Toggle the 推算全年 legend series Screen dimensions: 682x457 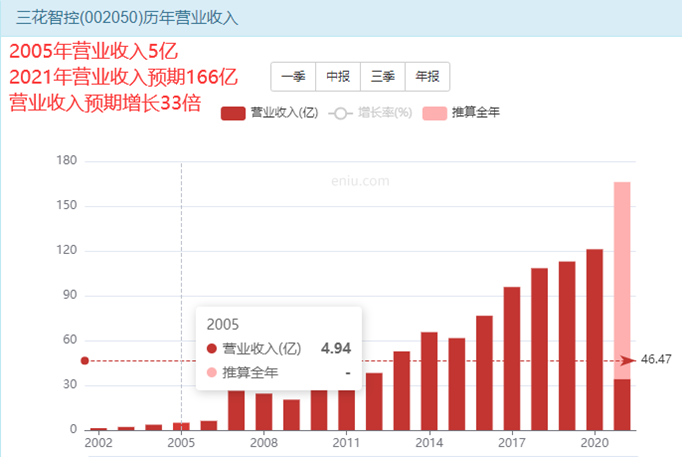(461, 113)
